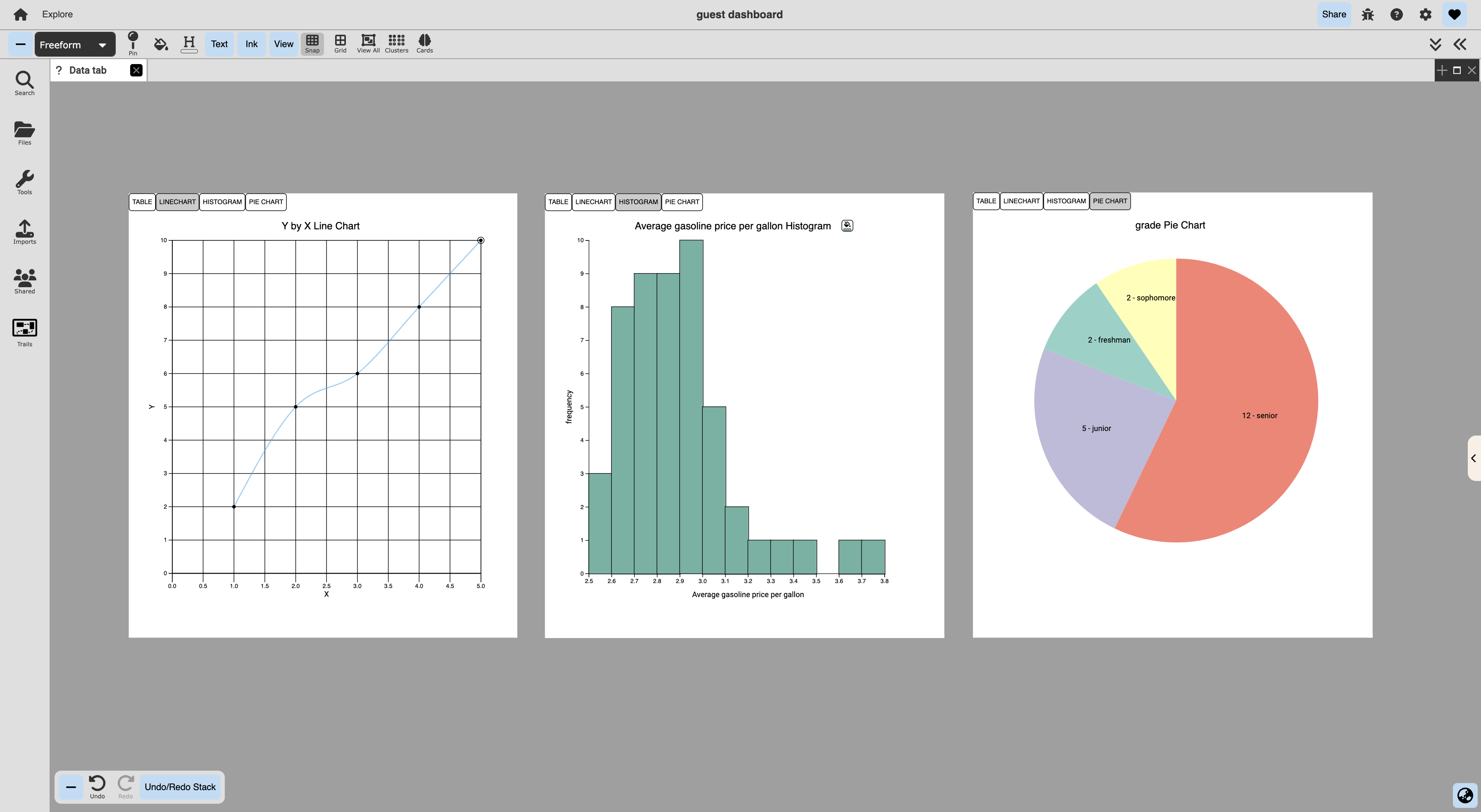Click the Cards brain icon
This screenshot has width=1481, height=812.
click(424, 43)
